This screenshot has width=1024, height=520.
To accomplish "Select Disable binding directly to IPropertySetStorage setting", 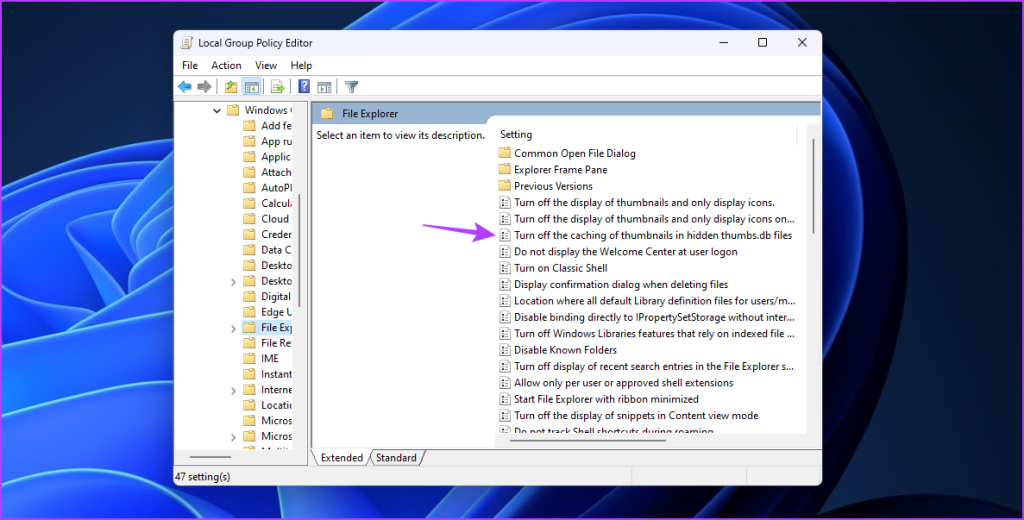I will tap(647, 317).
